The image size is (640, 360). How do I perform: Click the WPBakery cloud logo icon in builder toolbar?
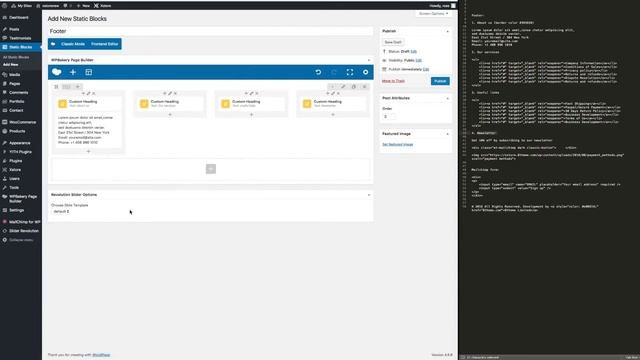(56, 72)
